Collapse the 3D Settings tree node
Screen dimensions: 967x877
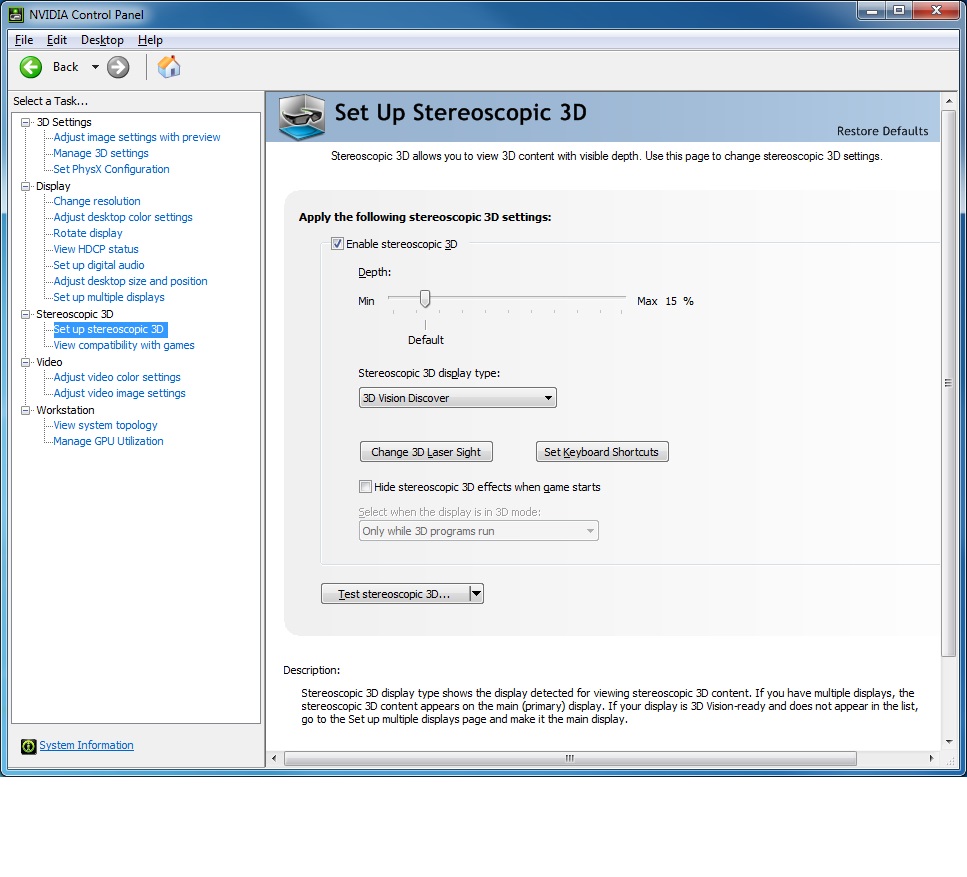coord(25,122)
